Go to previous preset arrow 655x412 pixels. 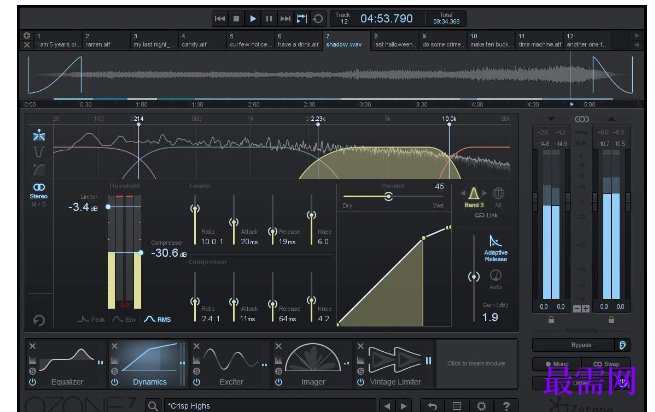tap(387, 406)
